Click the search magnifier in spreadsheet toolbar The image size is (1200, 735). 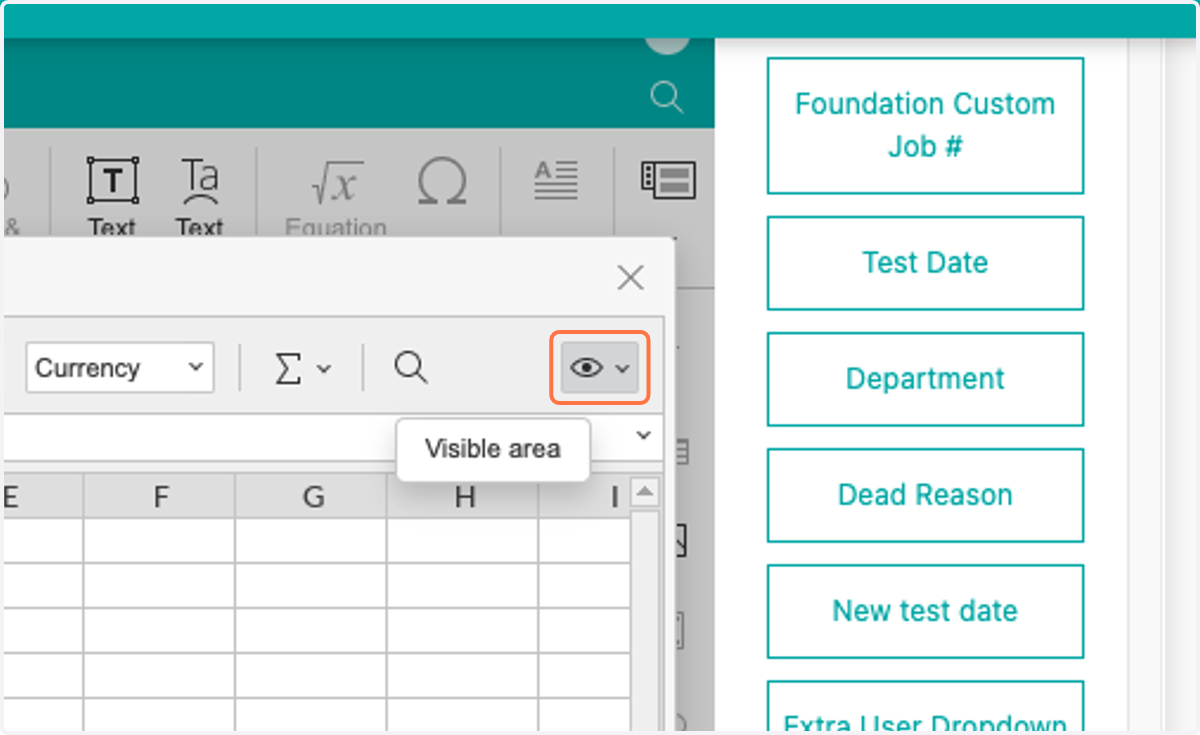410,368
